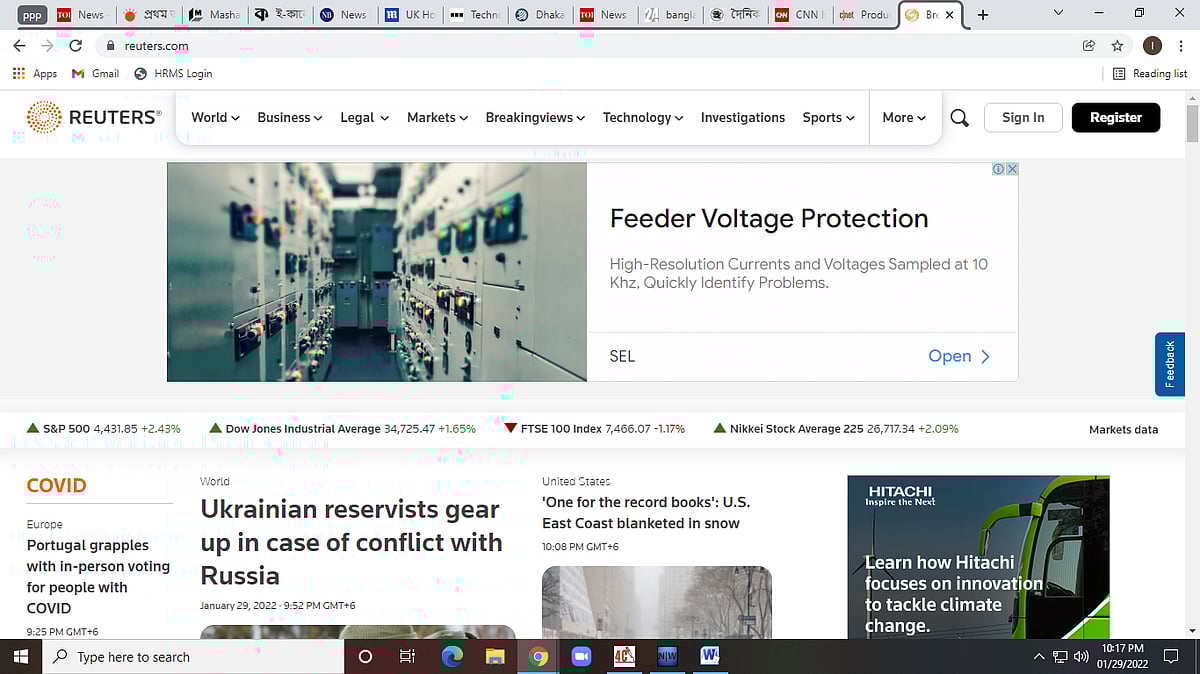Screen dimensions: 1200x674
Task: Click the Register button
Action: click(x=1115, y=117)
